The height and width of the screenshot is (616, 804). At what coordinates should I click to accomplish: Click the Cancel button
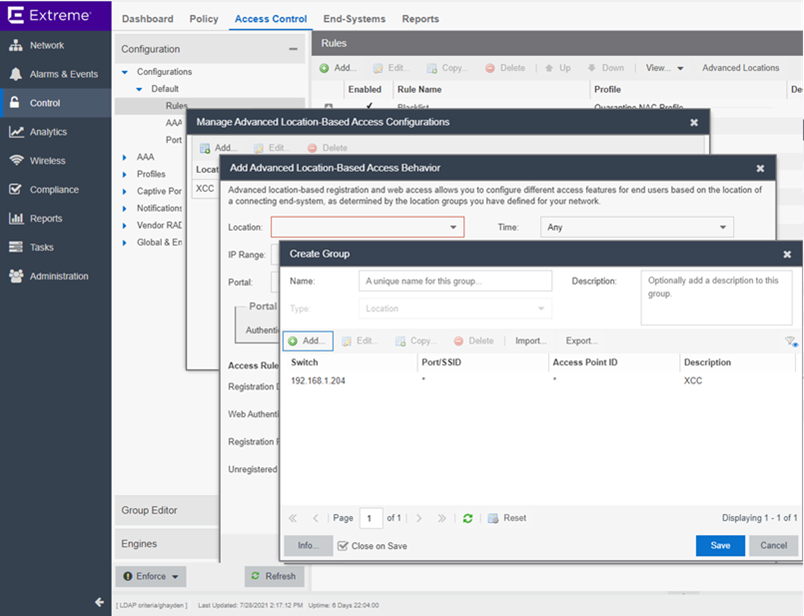click(x=774, y=546)
